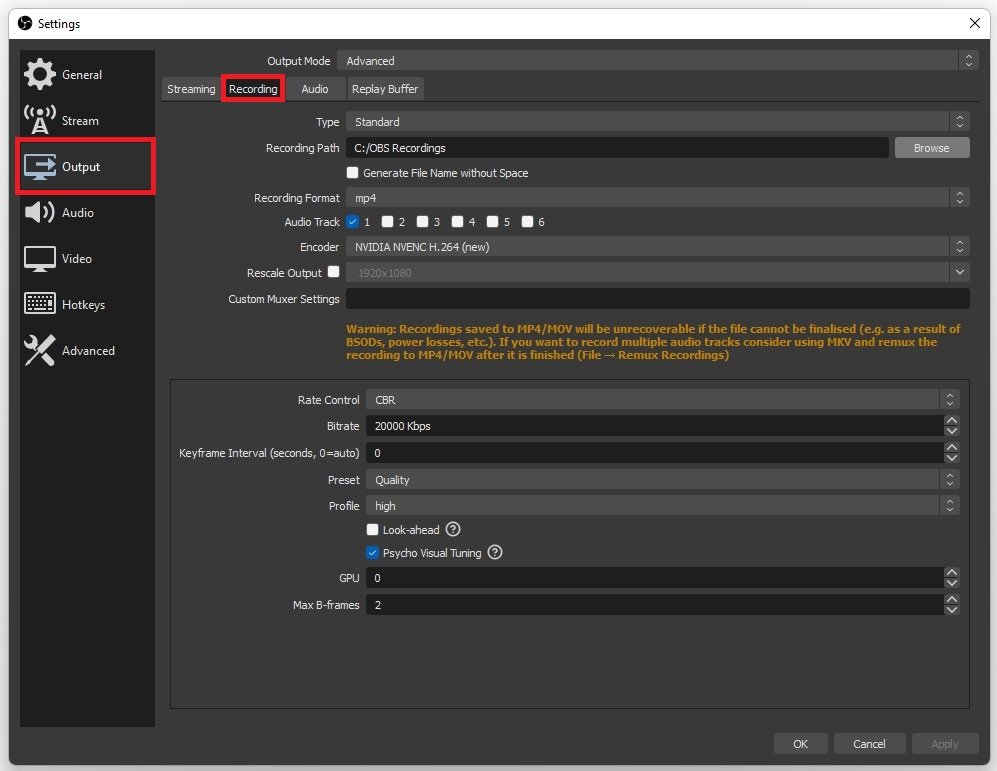Click the Look-ahead help question icon
This screenshot has height=771, width=997.
[x=453, y=530]
